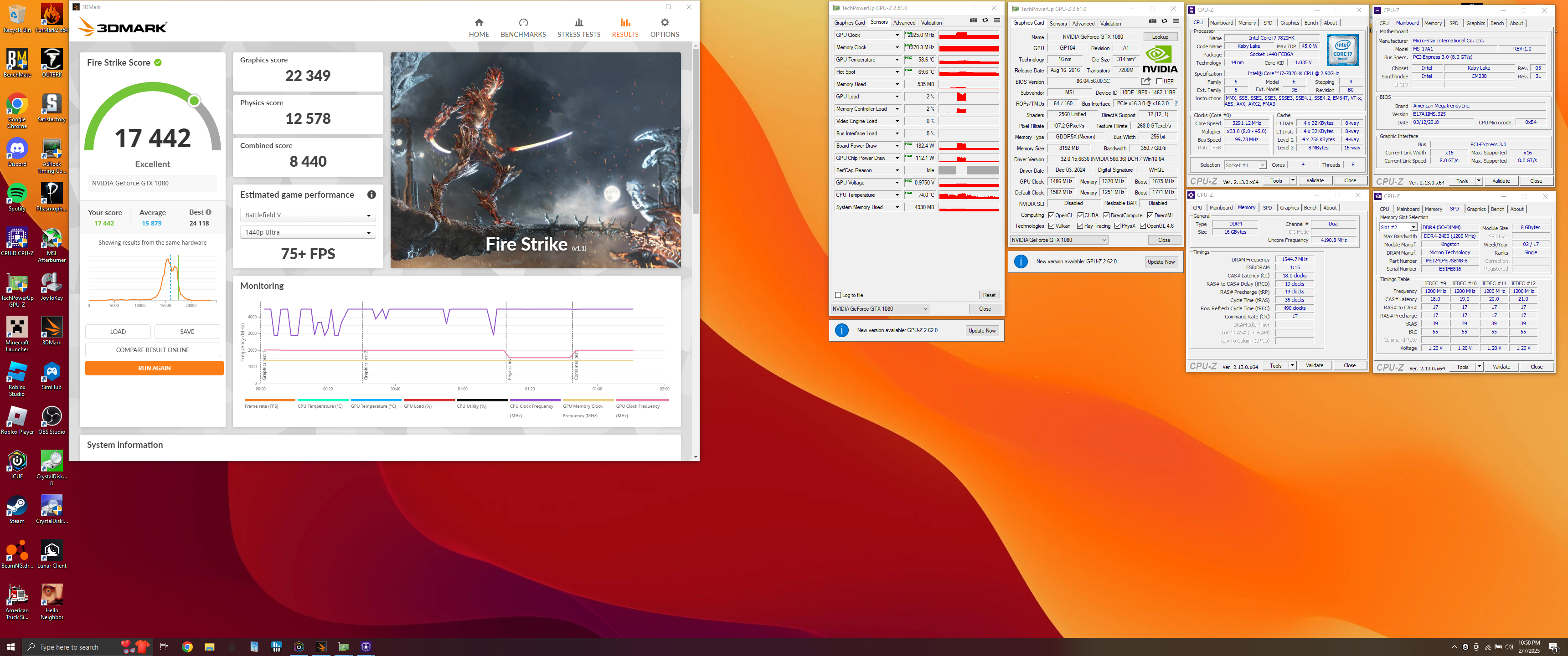Open the Spotify desktop icon

point(17,197)
